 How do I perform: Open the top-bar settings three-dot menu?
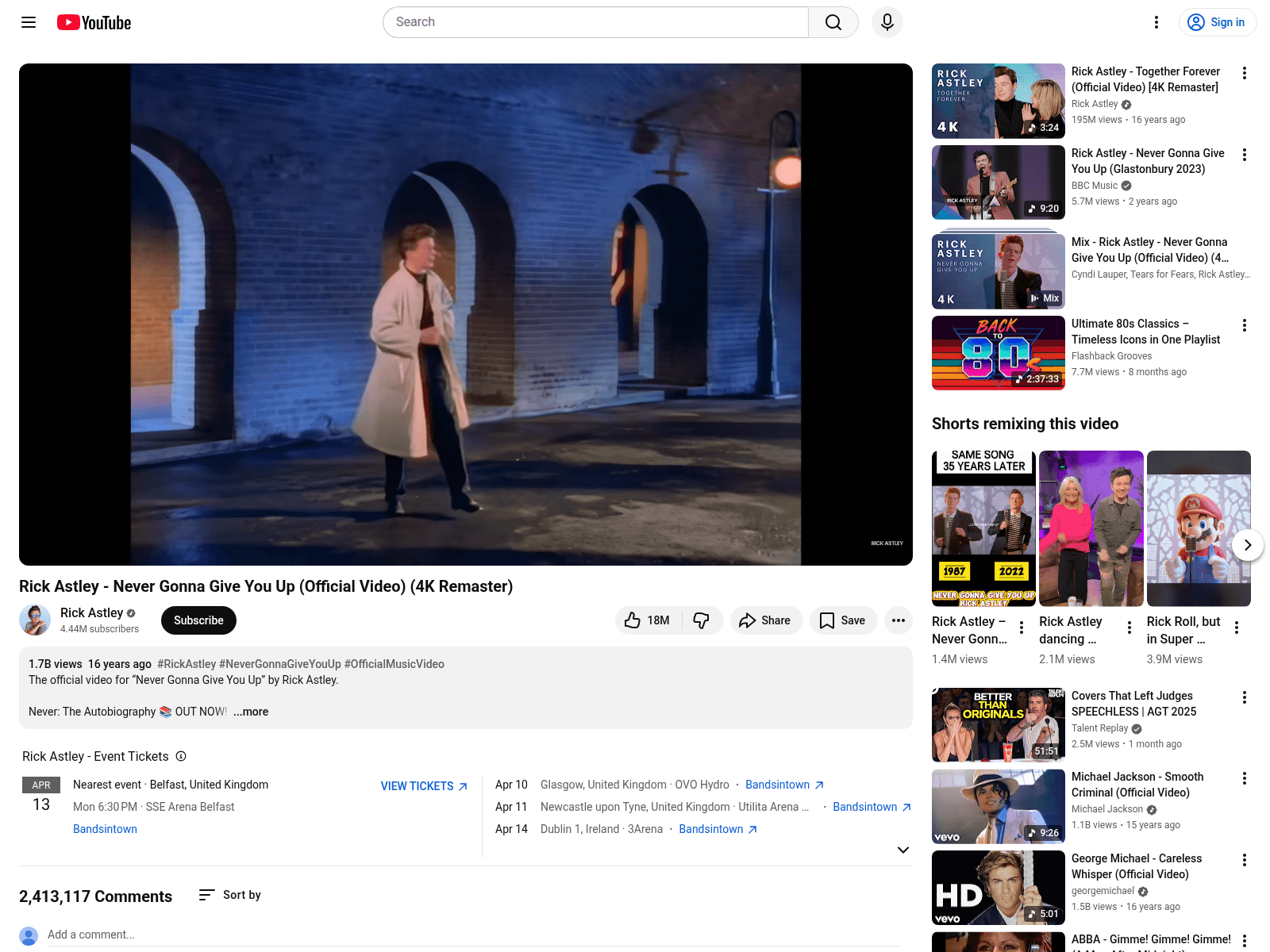[x=1156, y=22]
